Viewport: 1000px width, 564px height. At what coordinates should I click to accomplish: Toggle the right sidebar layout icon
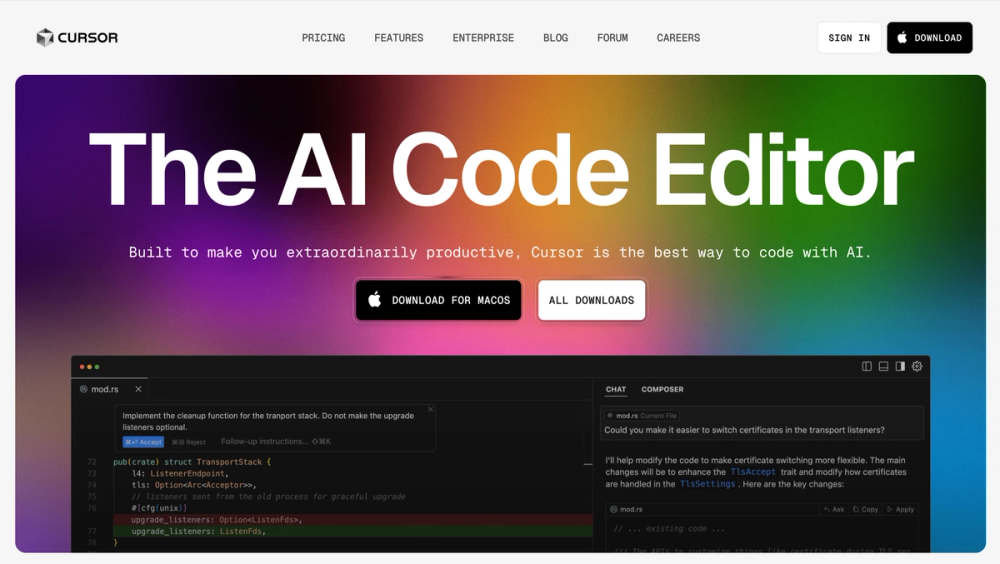click(x=900, y=366)
